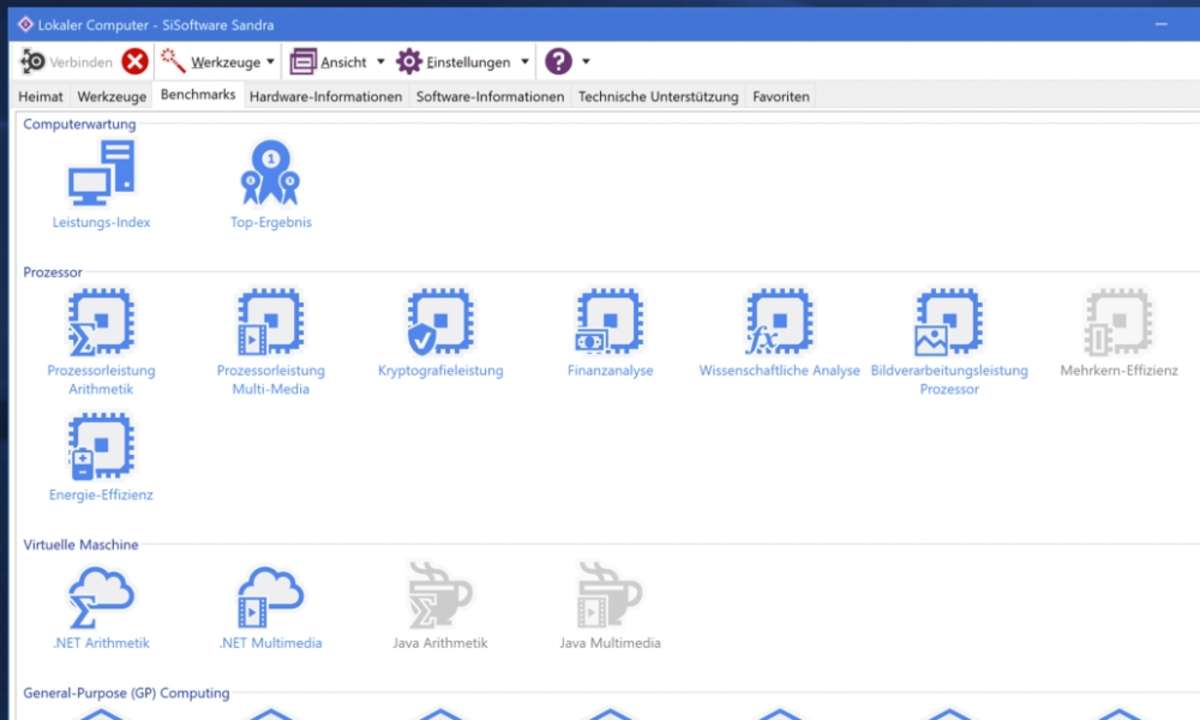Open the Energie-Effizienz battery icon

pyautogui.click(x=101, y=446)
